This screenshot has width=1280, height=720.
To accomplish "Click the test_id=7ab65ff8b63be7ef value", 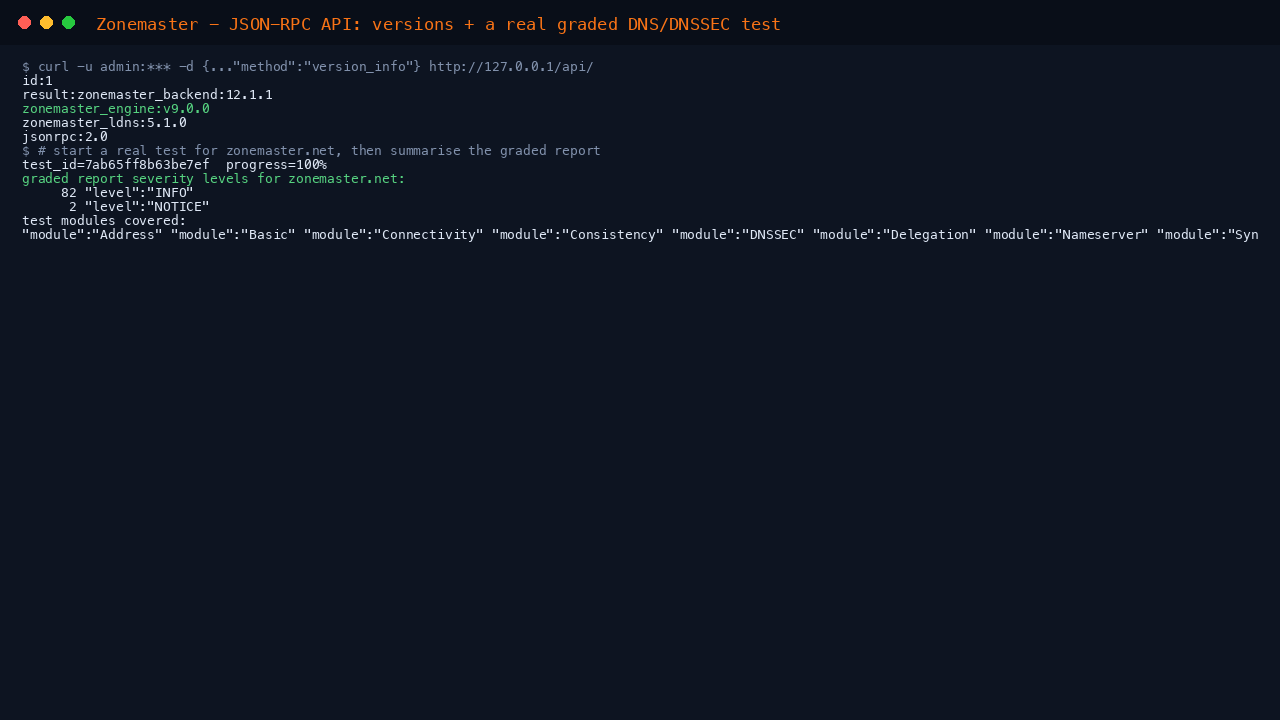I will click(116, 165).
